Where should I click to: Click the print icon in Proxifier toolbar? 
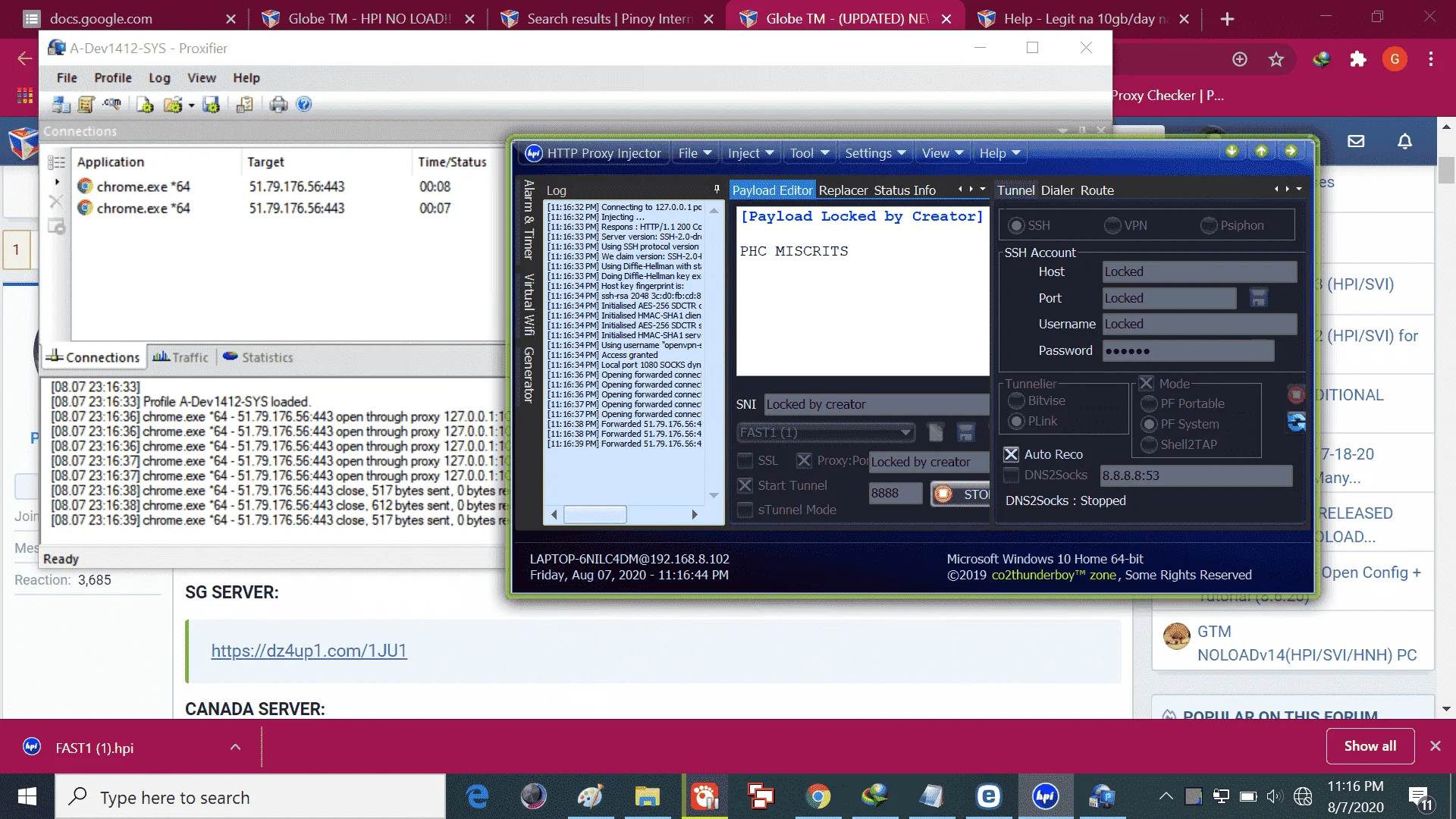pyautogui.click(x=278, y=105)
